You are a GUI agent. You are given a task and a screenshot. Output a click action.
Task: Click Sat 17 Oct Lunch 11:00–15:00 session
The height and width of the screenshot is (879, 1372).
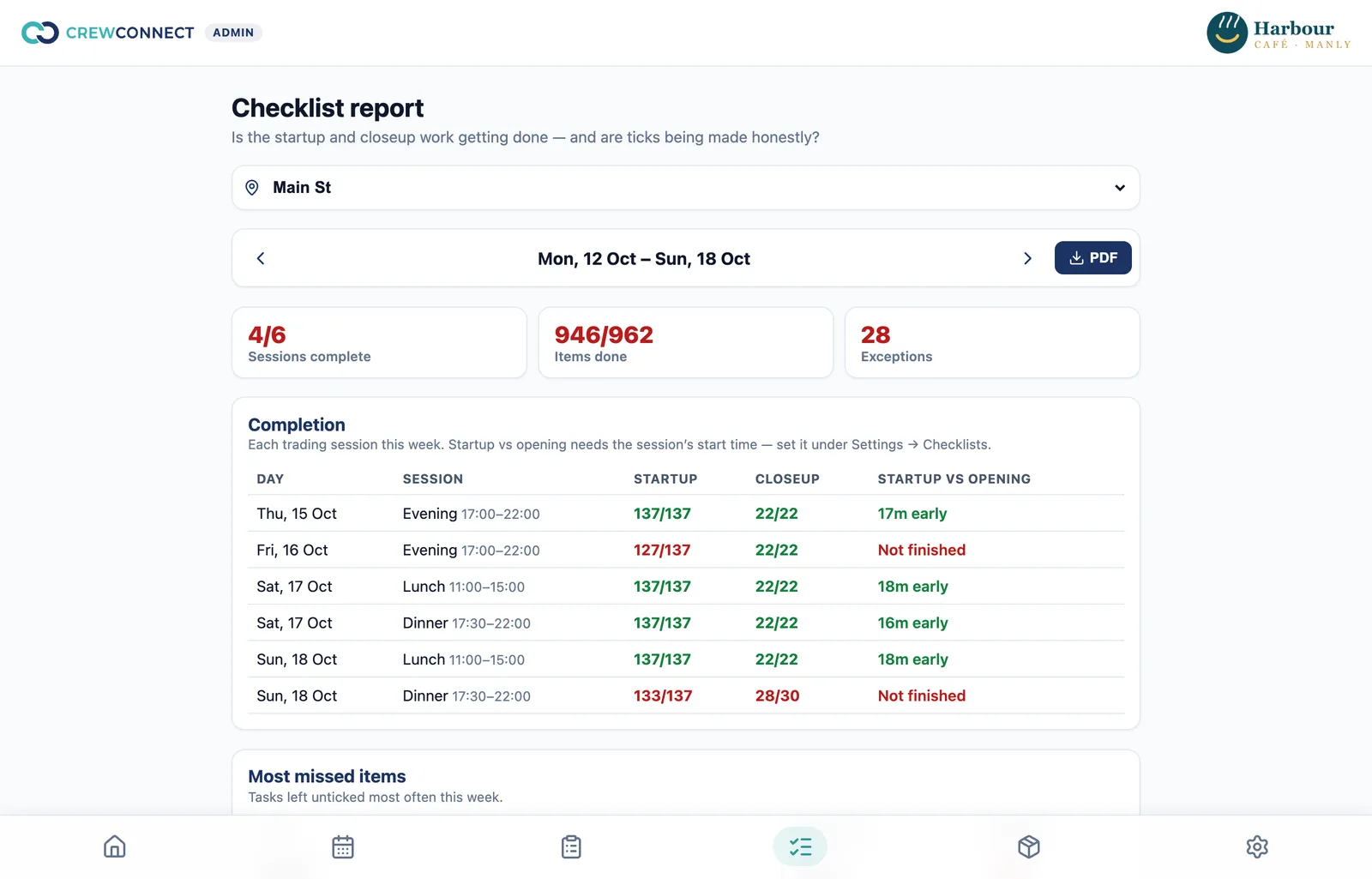click(463, 587)
